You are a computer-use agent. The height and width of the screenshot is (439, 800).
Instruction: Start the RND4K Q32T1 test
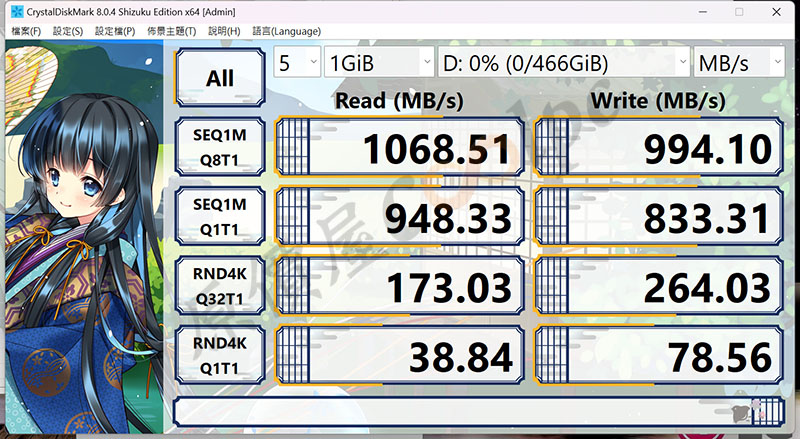[220, 286]
